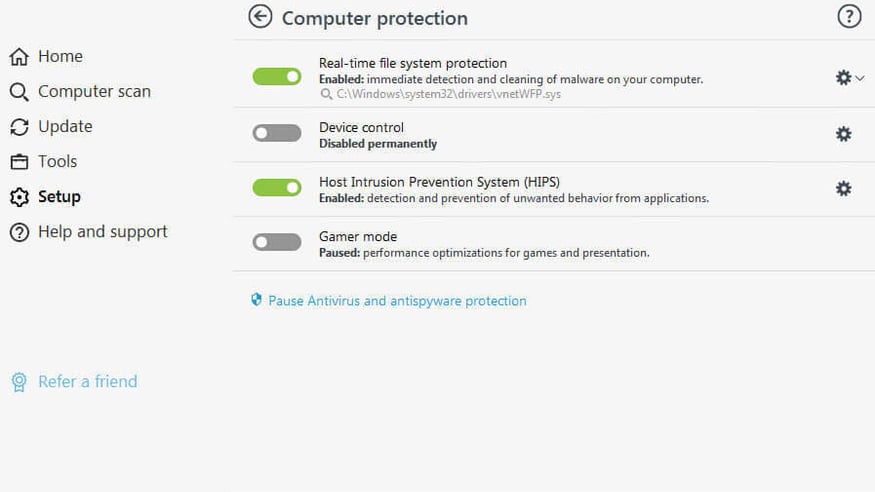Click the Refer a friend ribbon icon
This screenshot has width=875, height=492.
[x=19, y=382]
